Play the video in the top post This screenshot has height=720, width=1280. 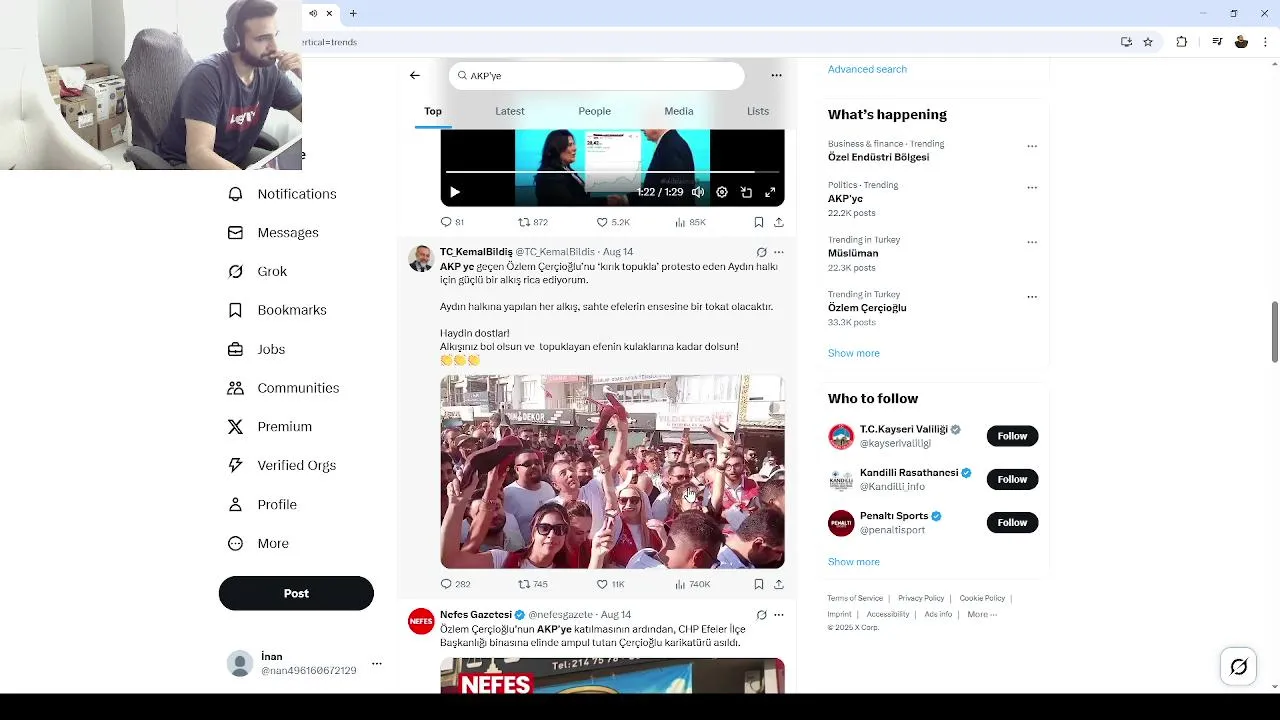[x=454, y=192]
